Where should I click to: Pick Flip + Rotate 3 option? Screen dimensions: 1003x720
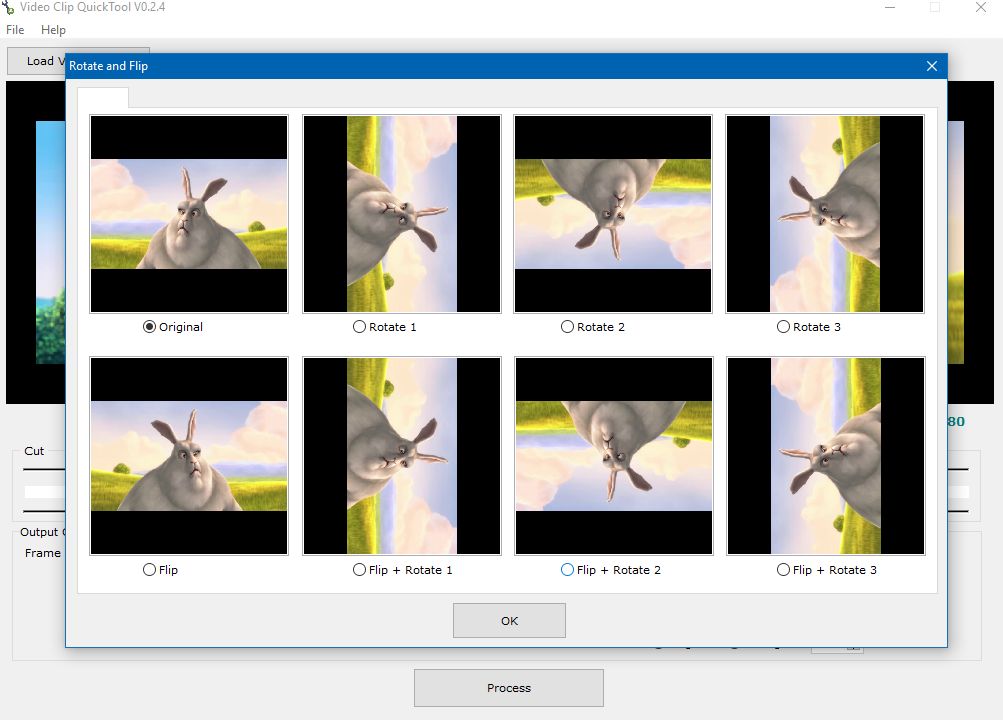click(x=826, y=569)
